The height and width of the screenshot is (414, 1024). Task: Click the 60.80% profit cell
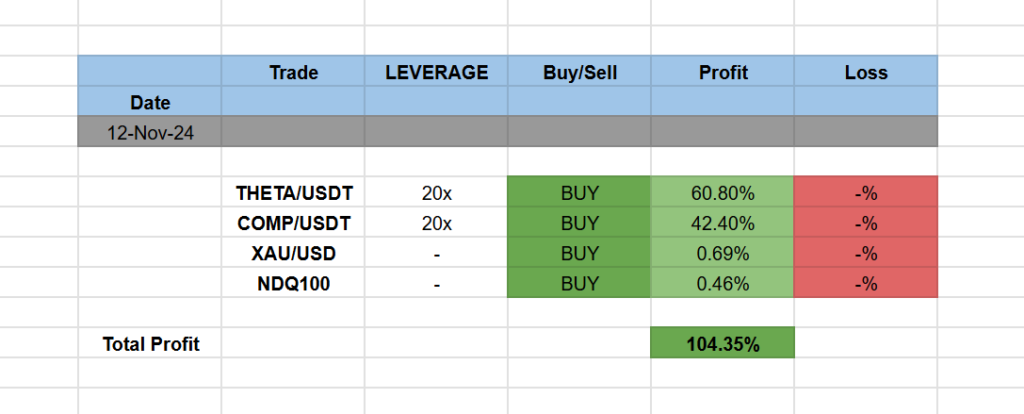[722, 192]
